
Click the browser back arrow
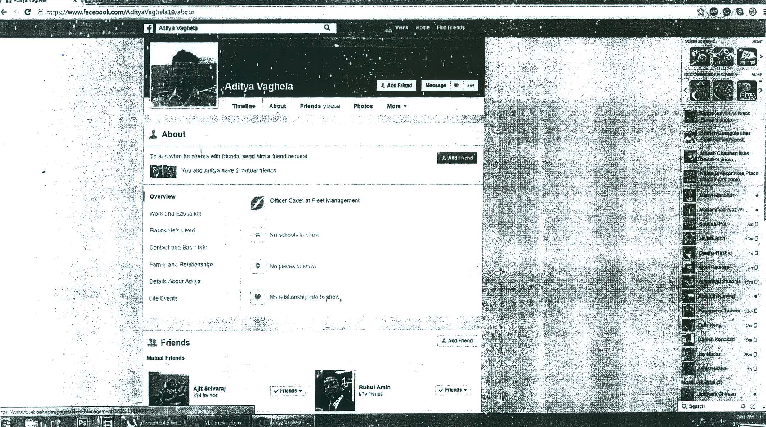4,12
